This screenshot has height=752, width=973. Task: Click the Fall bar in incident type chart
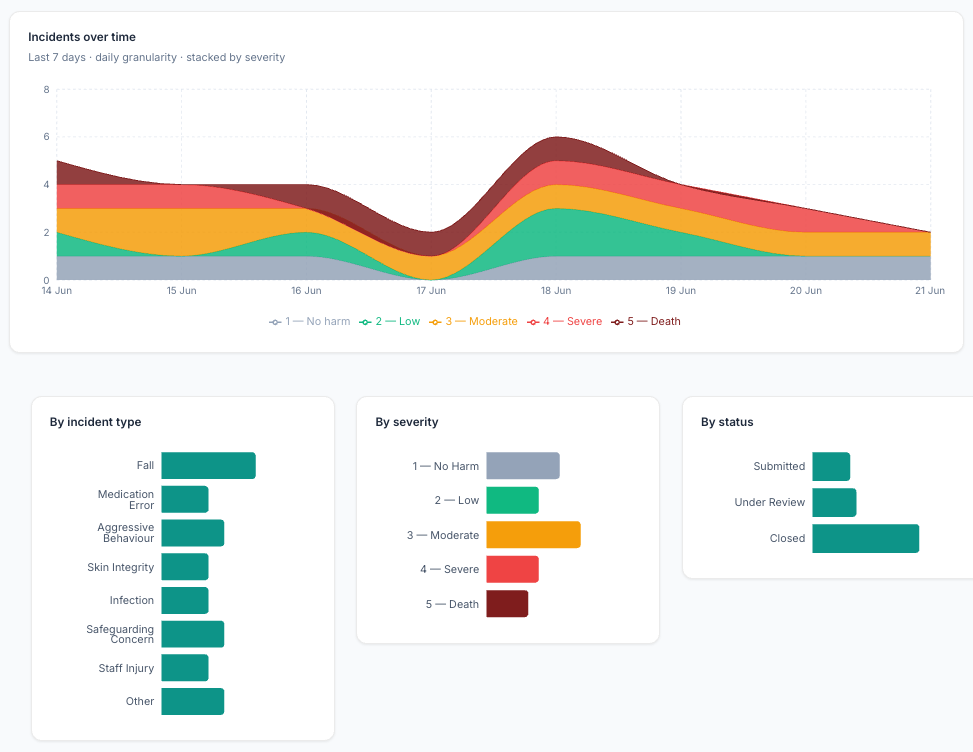tap(208, 465)
